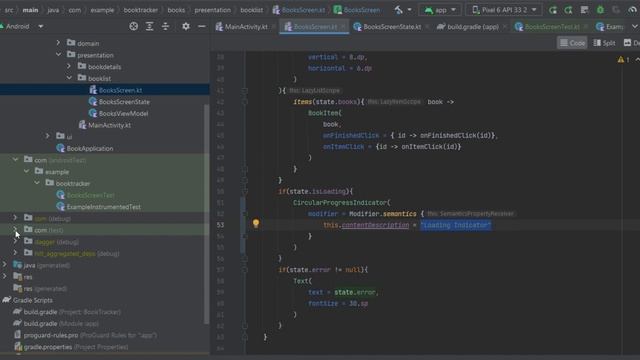Expand the domain folder

coord(58,42)
